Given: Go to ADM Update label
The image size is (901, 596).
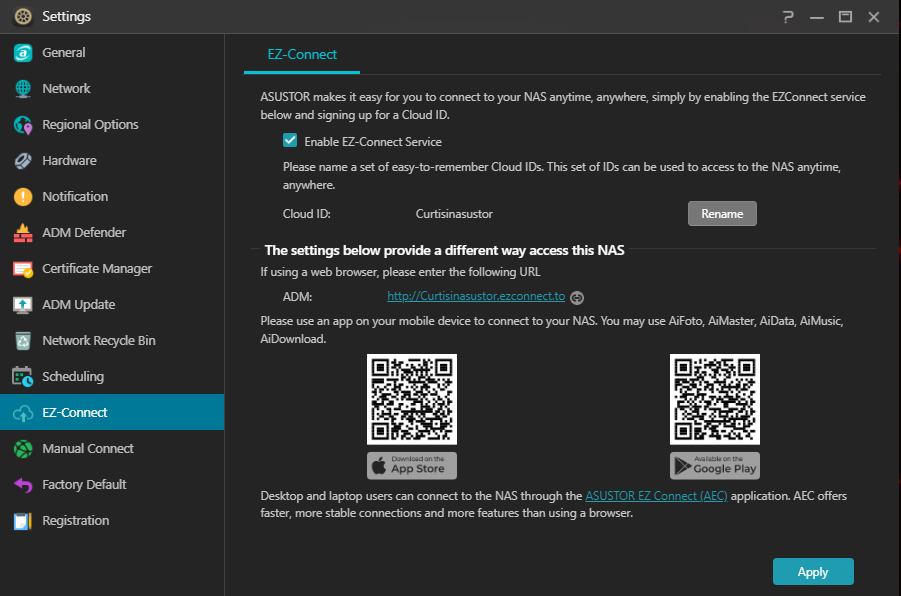Looking at the screenshot, I should click(x=79, y=305).
